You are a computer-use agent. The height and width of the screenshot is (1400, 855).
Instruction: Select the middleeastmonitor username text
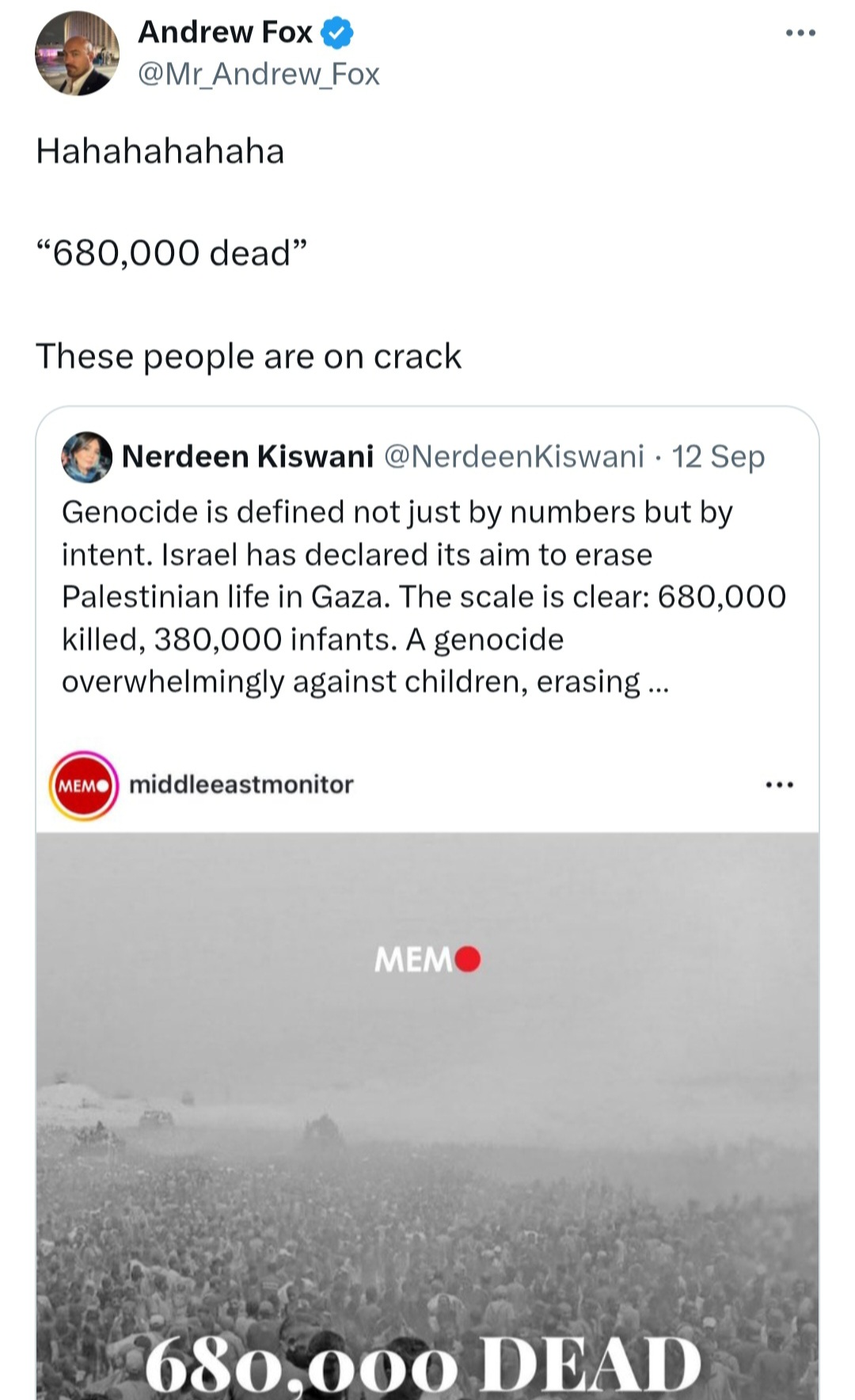[241, 784]
